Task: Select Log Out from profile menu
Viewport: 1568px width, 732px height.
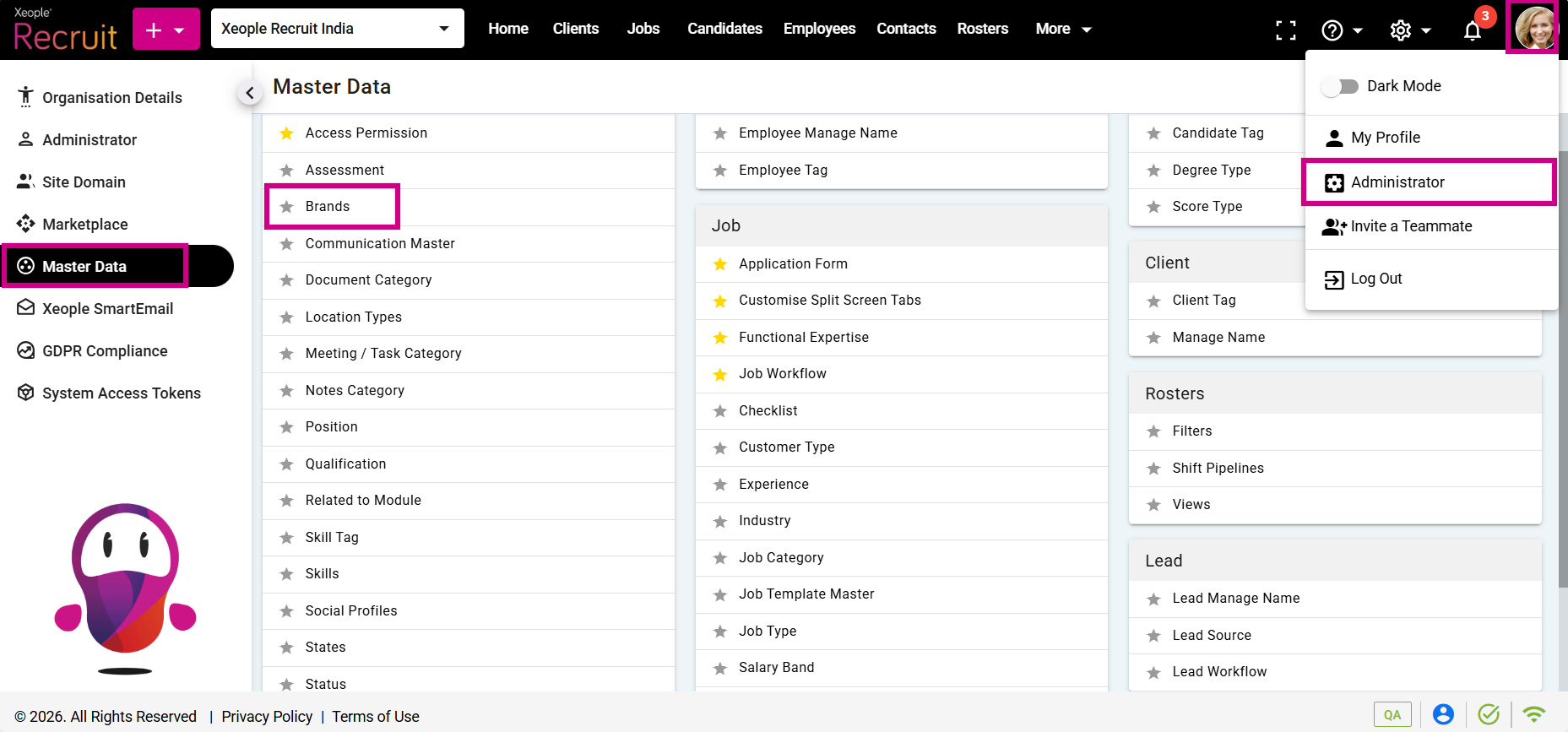Action: point(1375,279)
